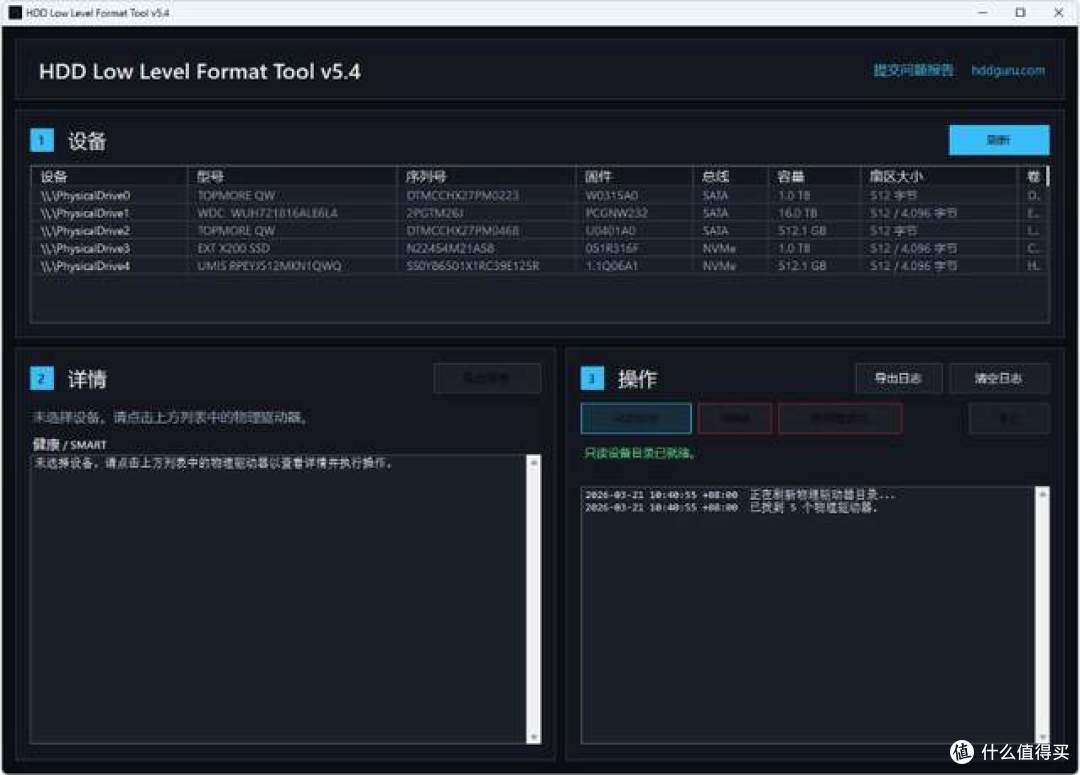Sort by the 设备 column header
Viewport: 1080px width, 775px height.
(109, 176)
